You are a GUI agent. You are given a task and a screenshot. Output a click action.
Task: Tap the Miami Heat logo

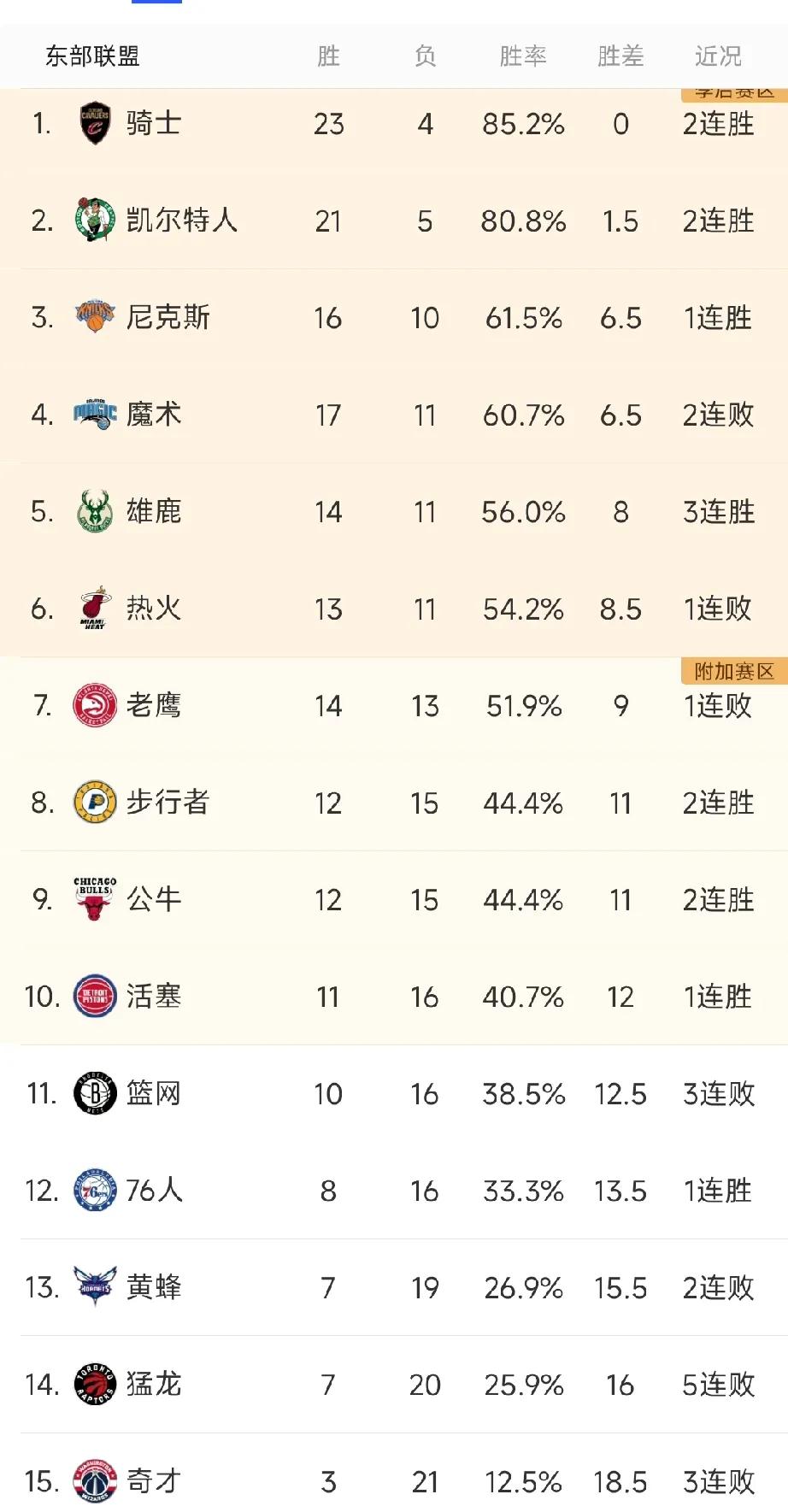click(95, 609)
